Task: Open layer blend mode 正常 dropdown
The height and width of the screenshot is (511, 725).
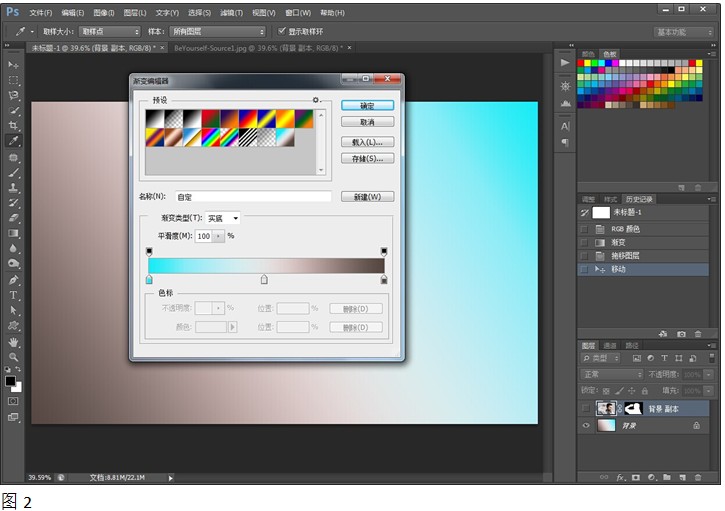Action: coord(611,374)
